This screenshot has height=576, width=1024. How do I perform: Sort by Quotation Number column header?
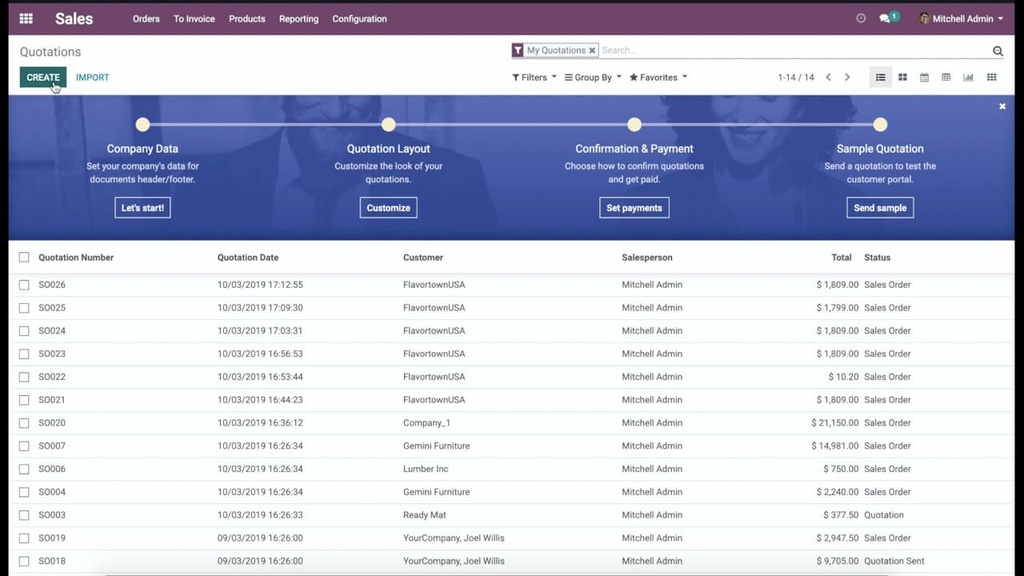pos(76,257)
